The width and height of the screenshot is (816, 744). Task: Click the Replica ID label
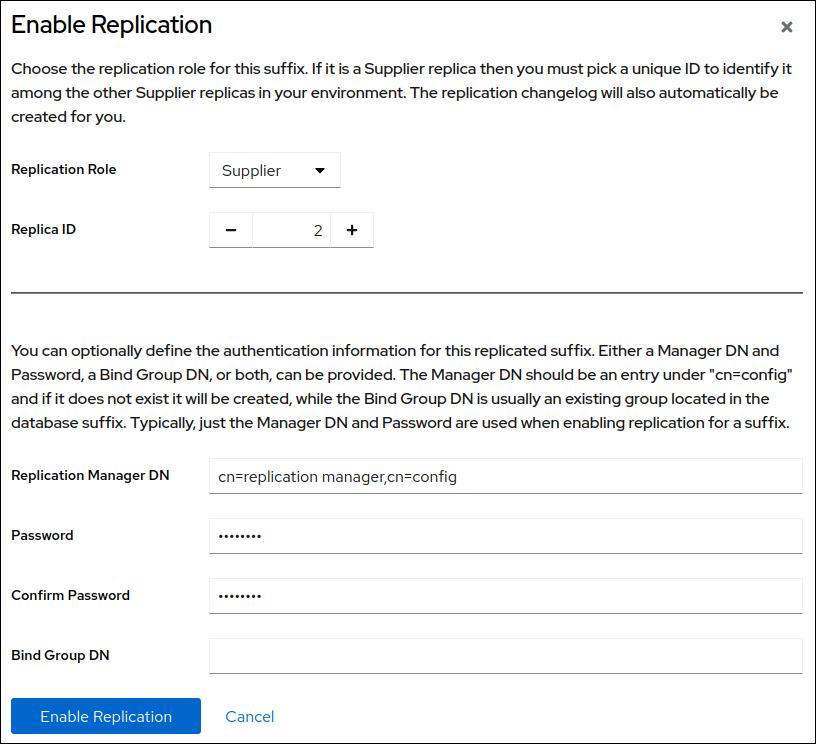tap(43, 229)
